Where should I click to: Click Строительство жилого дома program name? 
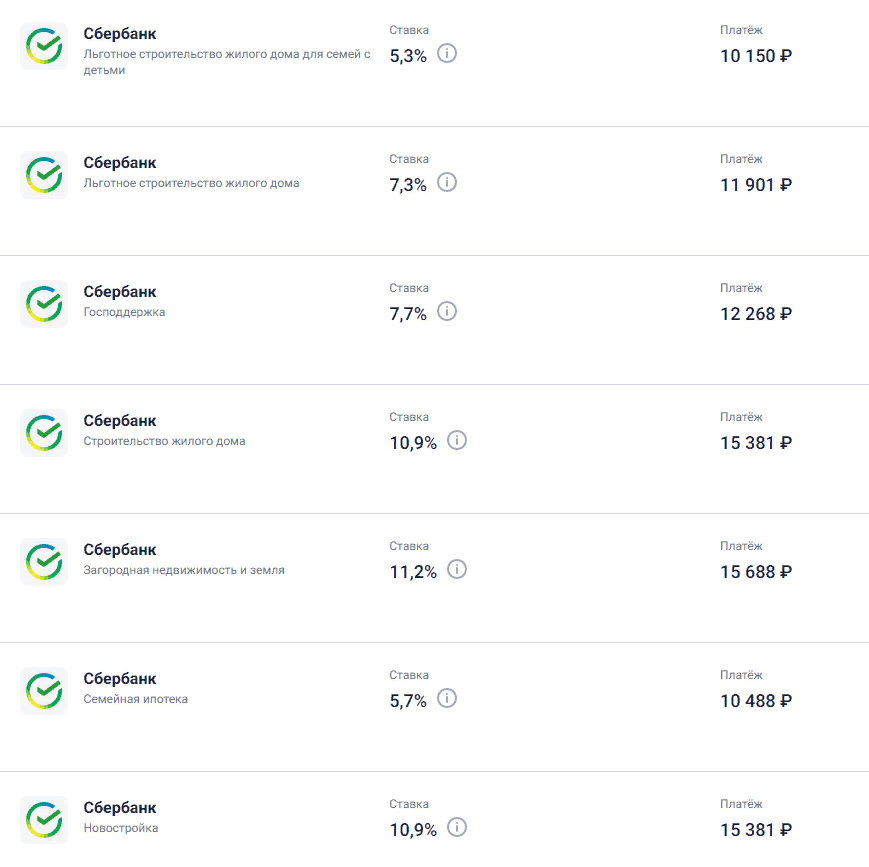point(164,441)
